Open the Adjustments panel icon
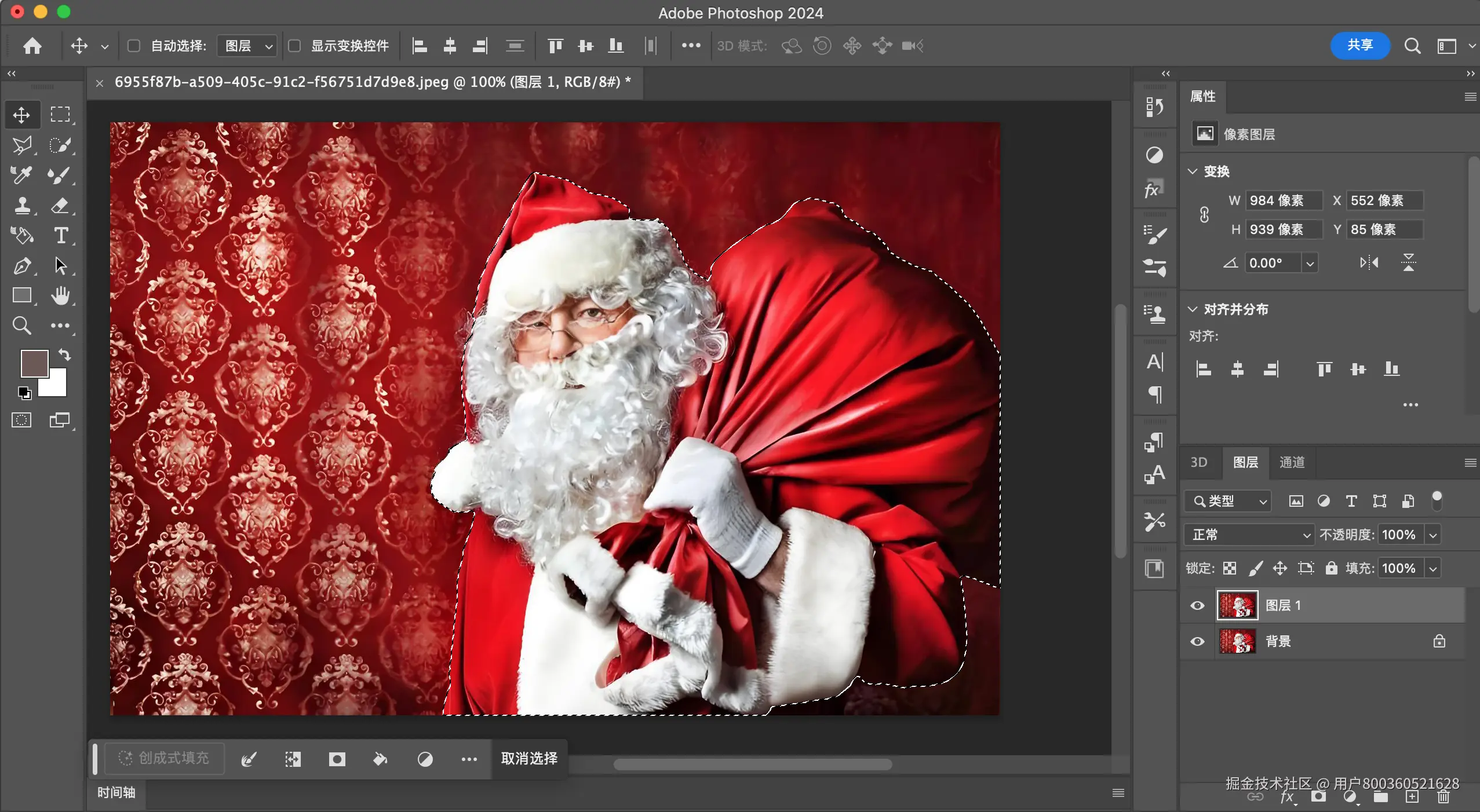Screen dimensions: 1480x812 click(x=1154, y=155)
